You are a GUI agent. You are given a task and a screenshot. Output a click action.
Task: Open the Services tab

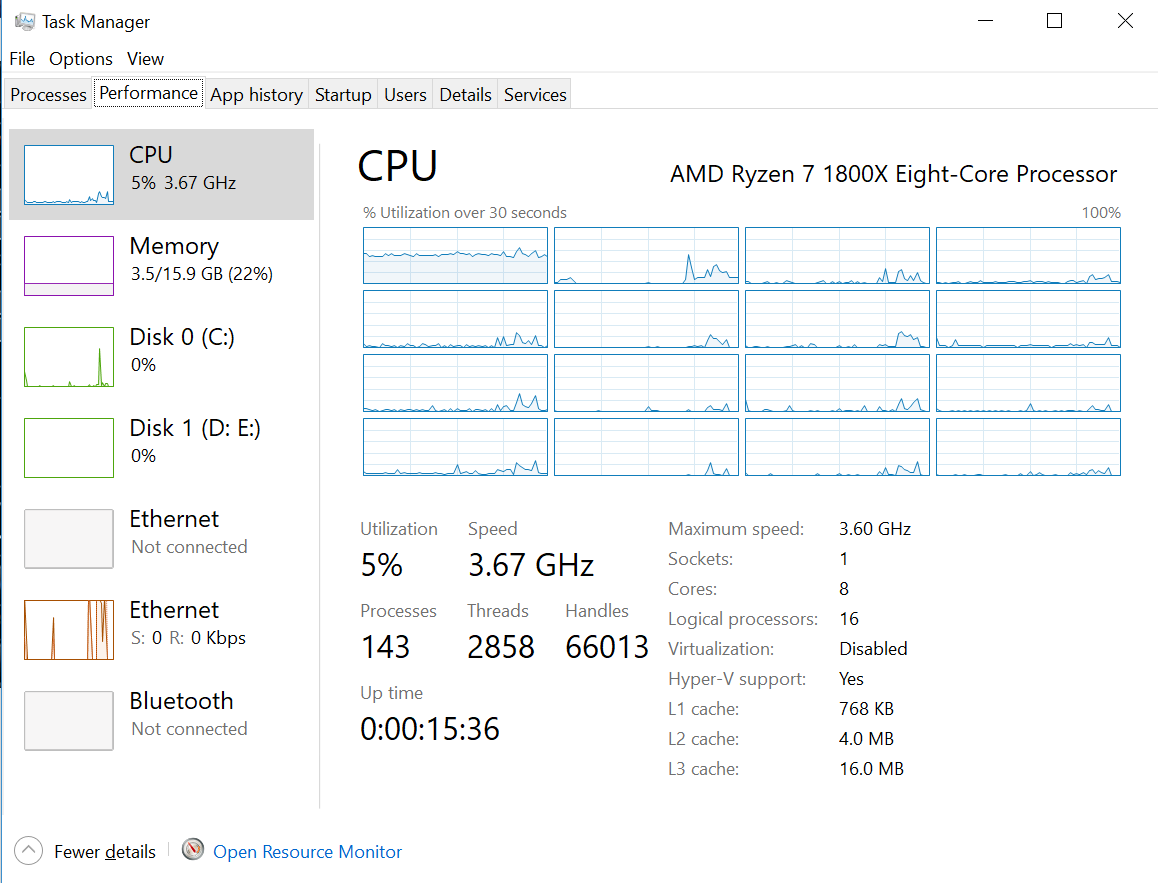(535, 95)
